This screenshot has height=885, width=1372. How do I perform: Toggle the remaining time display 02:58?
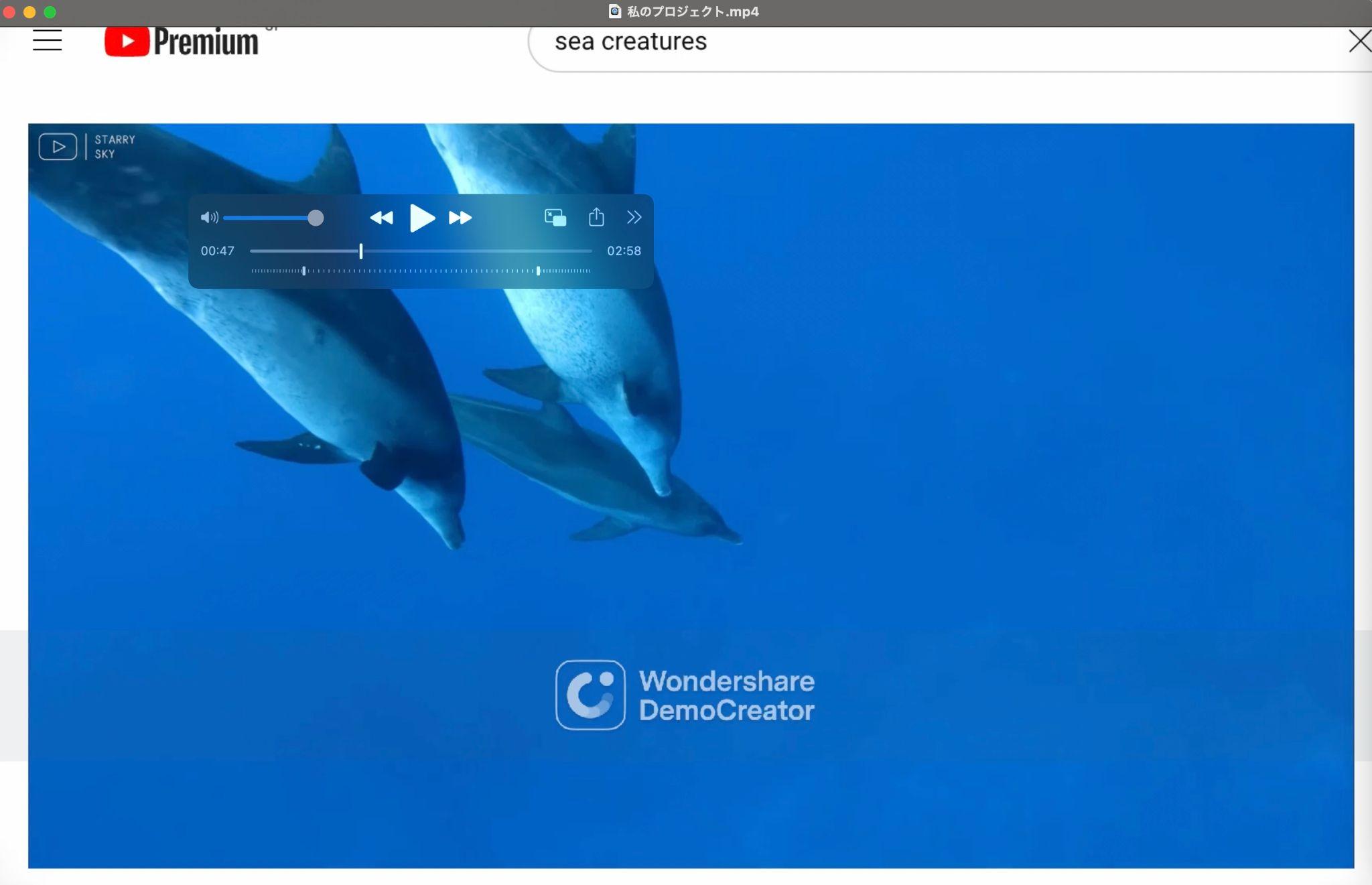[624, 251]
